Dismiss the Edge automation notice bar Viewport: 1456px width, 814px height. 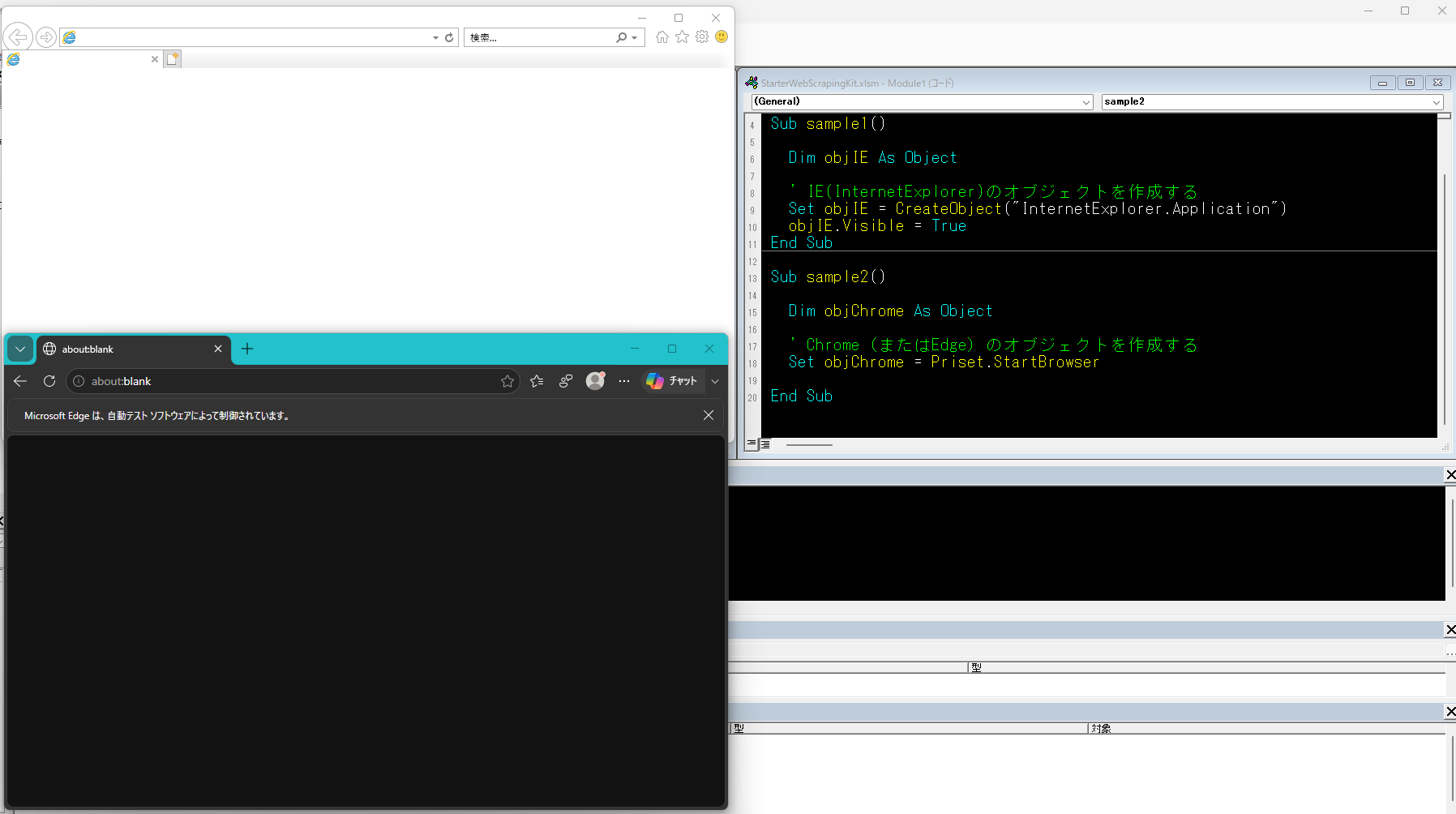pyautogui.click(x=709, y=415)
